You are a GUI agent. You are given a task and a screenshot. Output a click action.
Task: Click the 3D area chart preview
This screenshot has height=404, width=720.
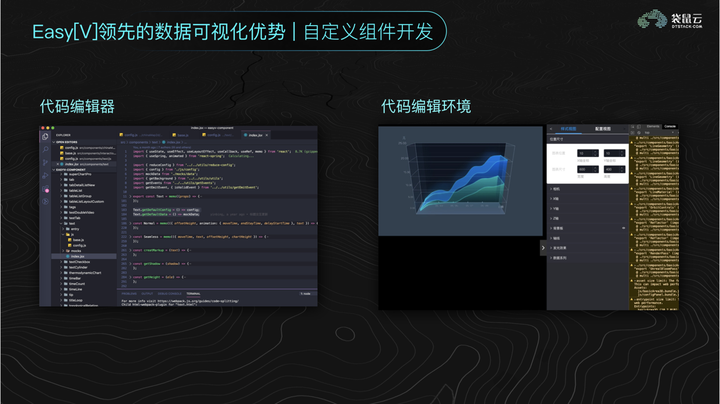460,181
